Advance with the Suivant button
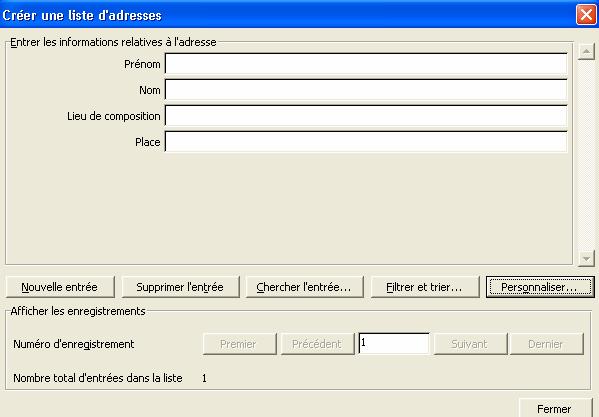The width and height of the screenshot is (599, 417). click(x=471, y=344)
